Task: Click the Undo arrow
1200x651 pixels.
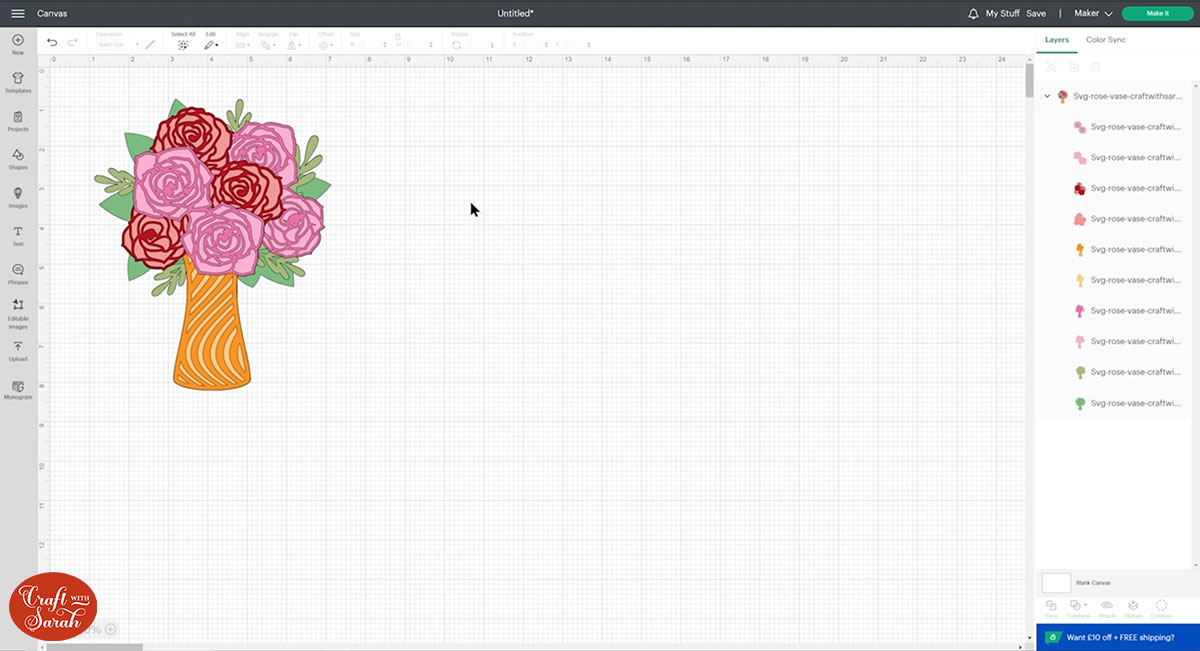Action: pyautogui.click(x=52, y=43)
